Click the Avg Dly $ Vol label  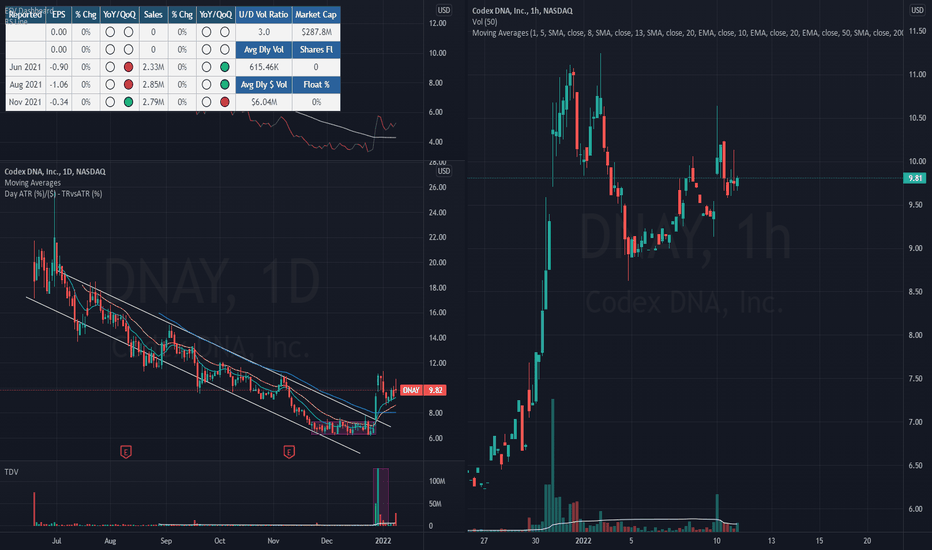click(x=263, y=84)
